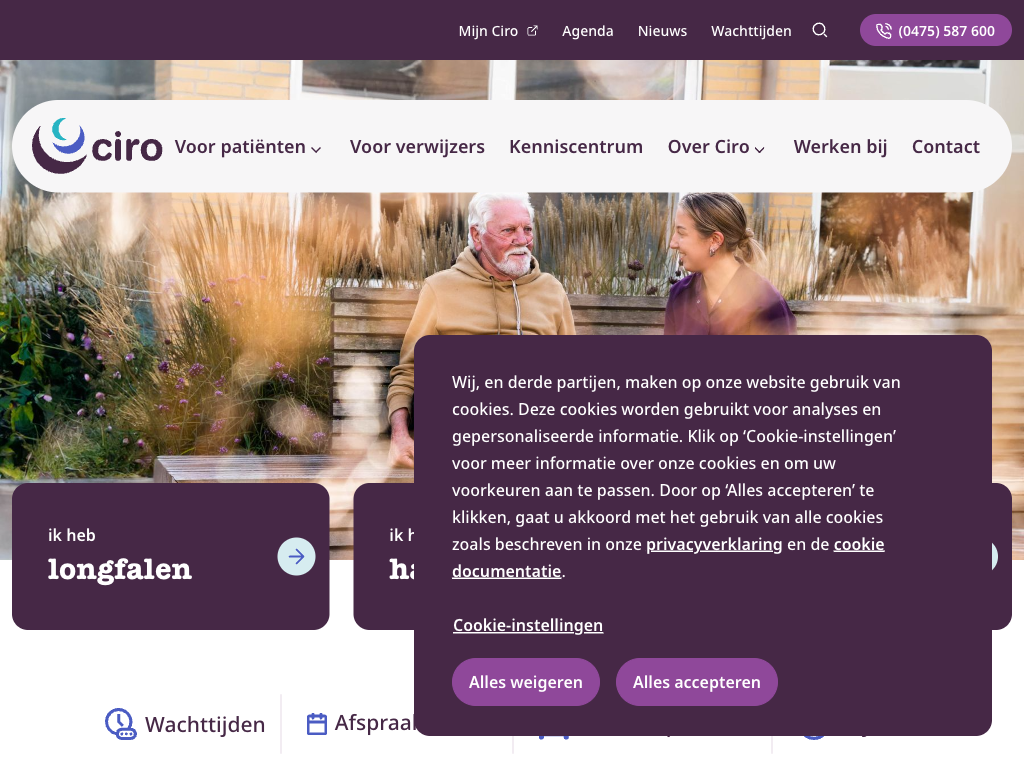This screenshot has width=1024, height=768.
Task: Select Contact in the main navigation
Action: pyautogui.click(x=946, y=147)
